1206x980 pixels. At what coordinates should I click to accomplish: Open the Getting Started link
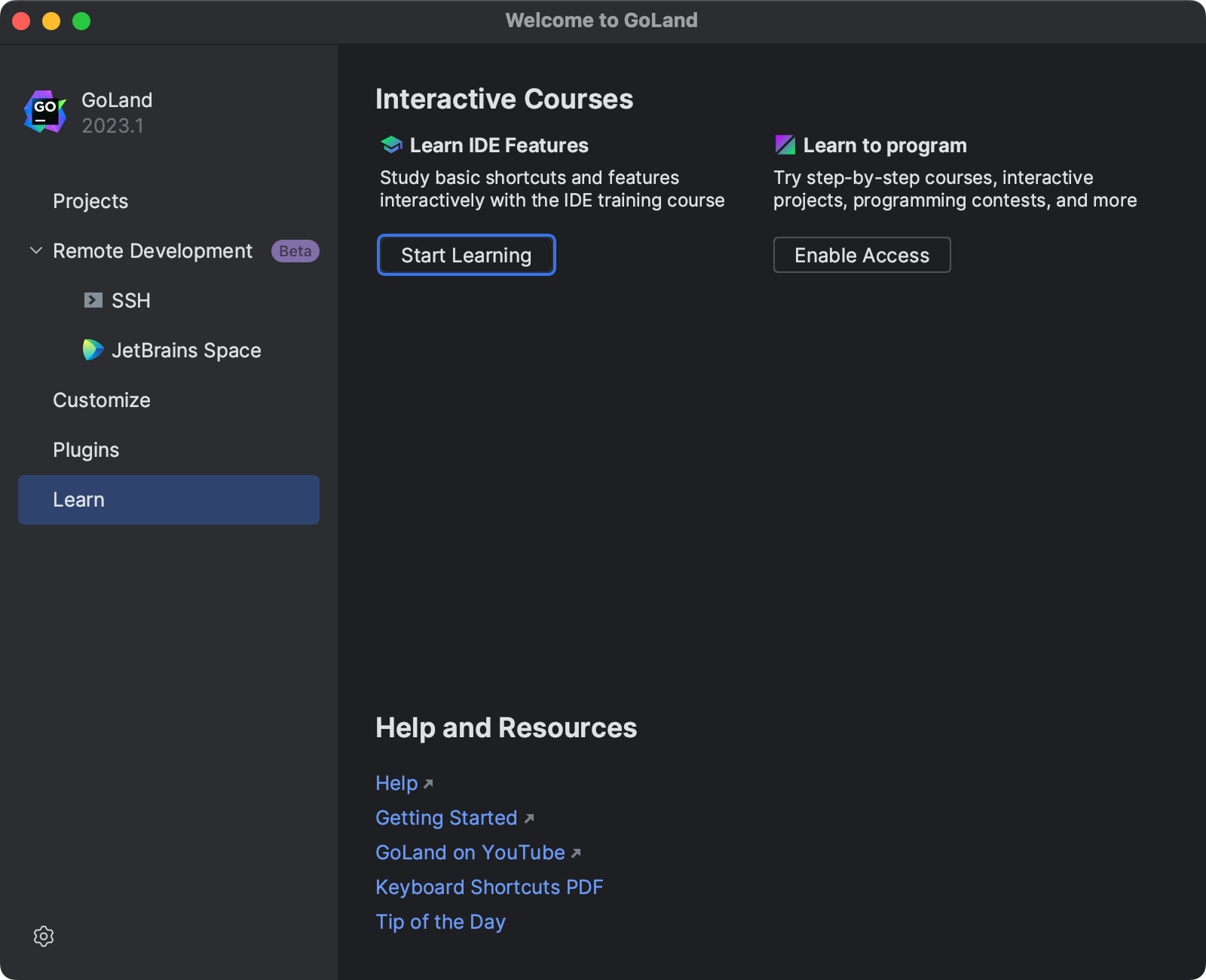[446, 817]
